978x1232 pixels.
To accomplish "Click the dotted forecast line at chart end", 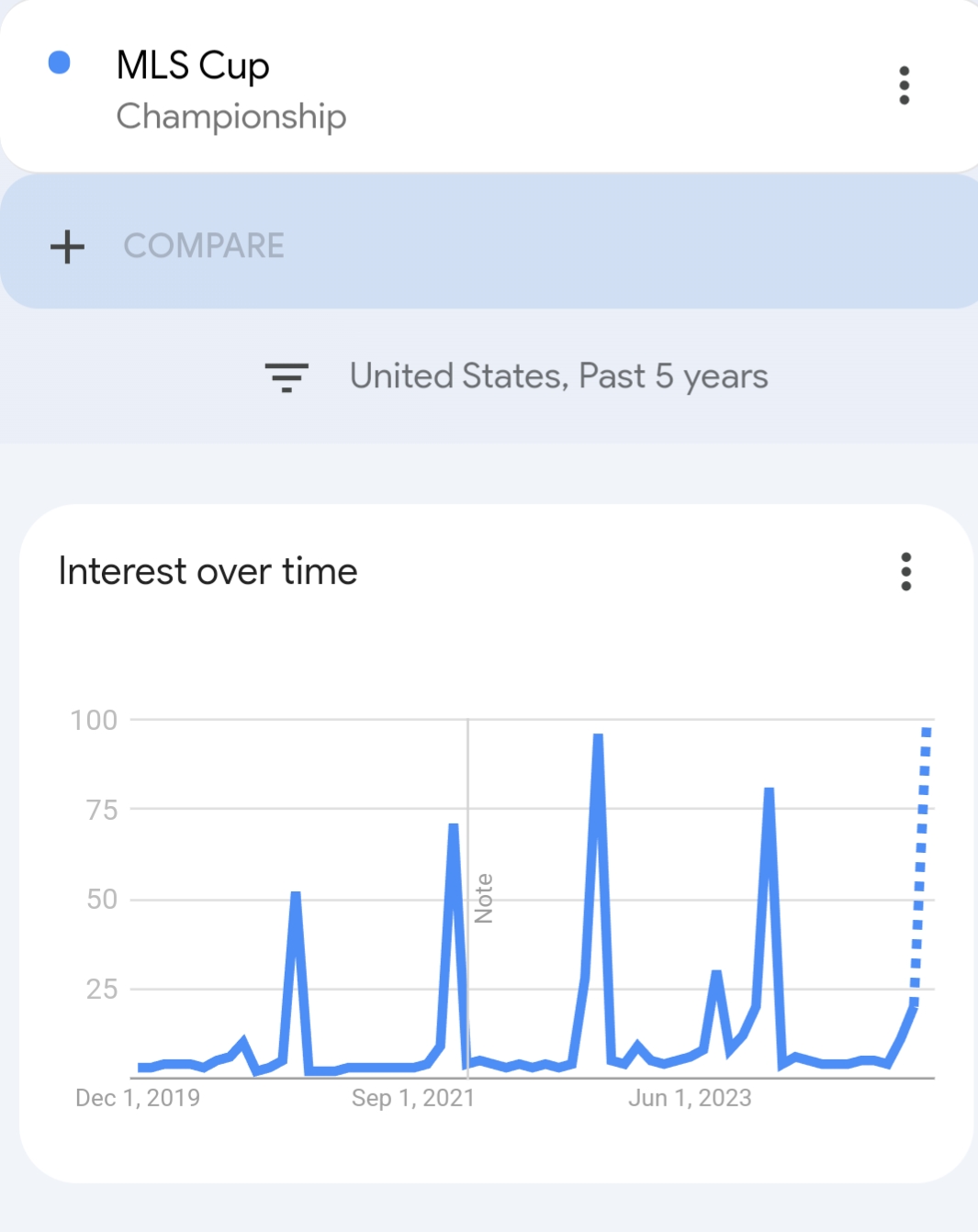I will click(921, 863).
